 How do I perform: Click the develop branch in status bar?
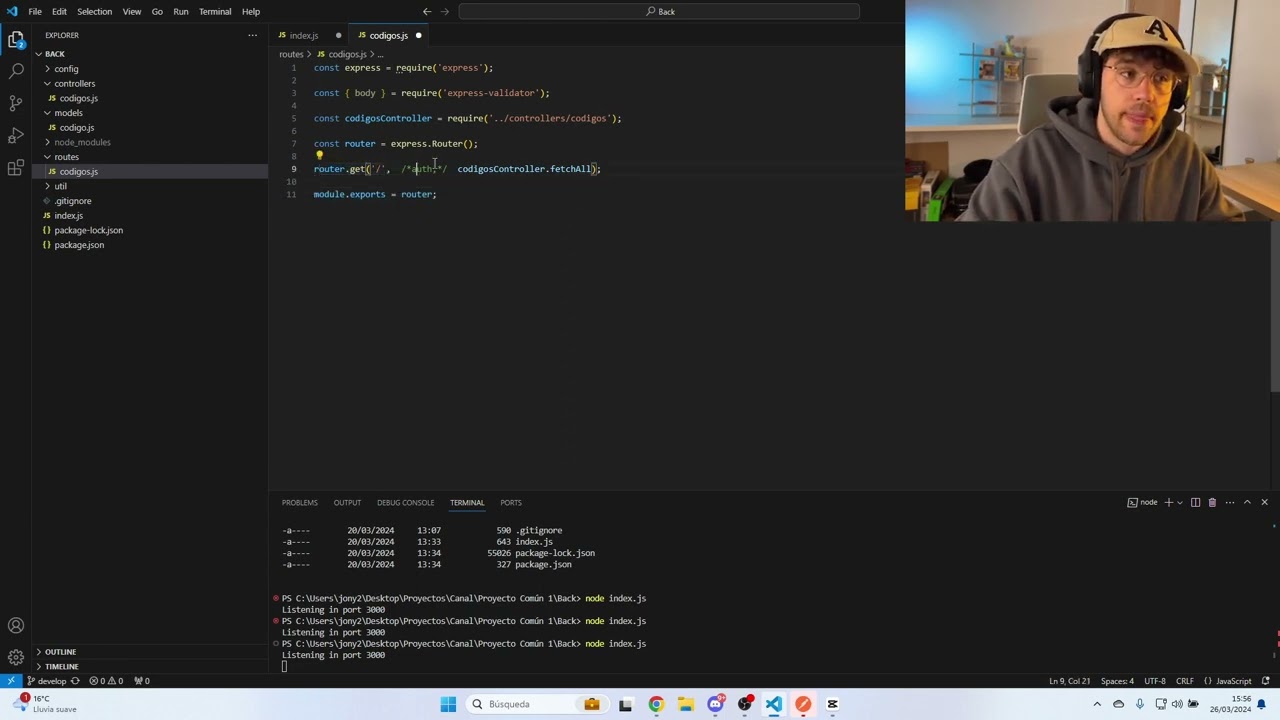click(x=45, y=681)
